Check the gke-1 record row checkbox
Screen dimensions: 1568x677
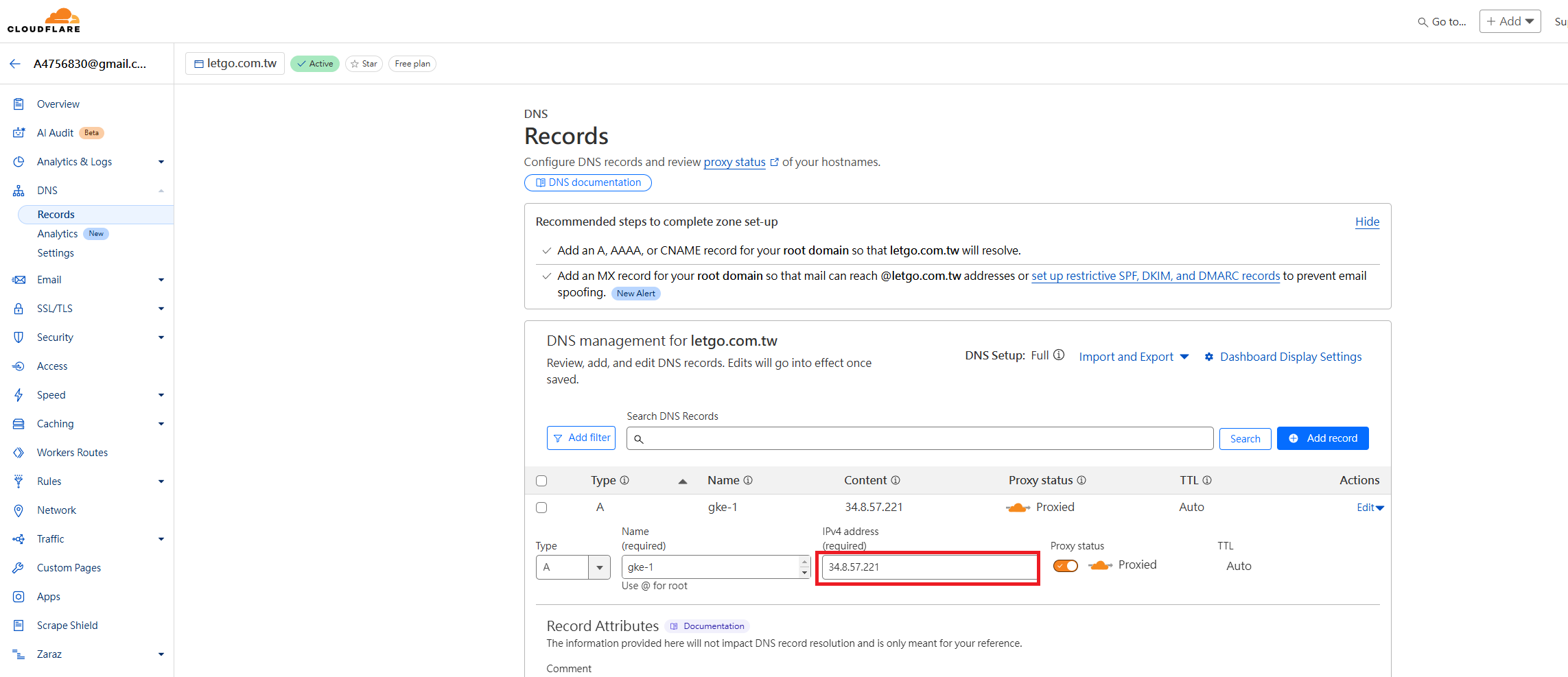point(541,507)
